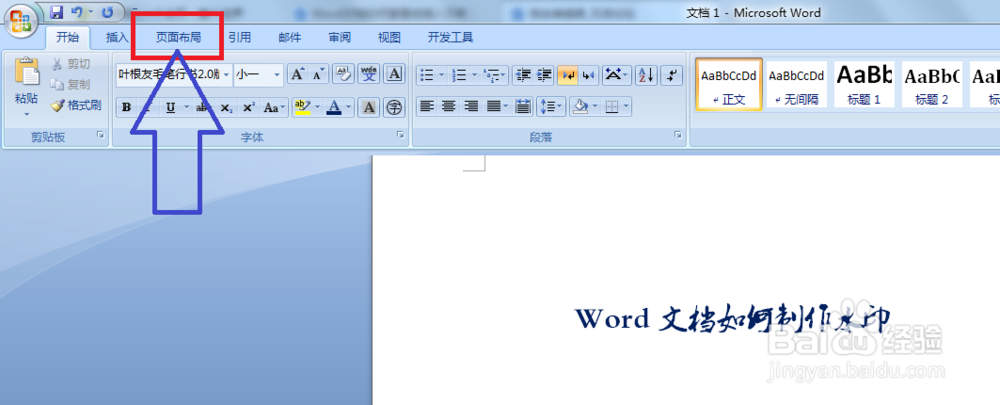Open the 视图 tab
Screen dimensions: 1000x405
pos(389,38)
